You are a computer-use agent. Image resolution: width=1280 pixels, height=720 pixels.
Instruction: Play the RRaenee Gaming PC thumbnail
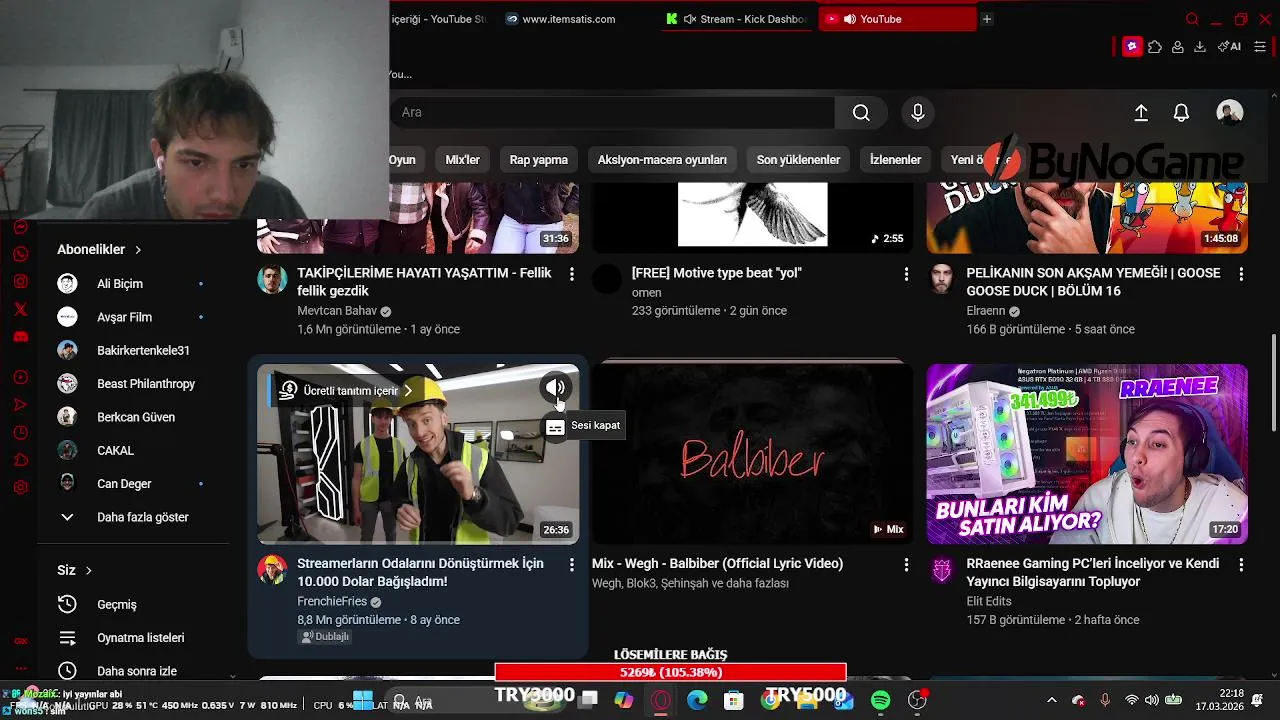pos(1087,454)
